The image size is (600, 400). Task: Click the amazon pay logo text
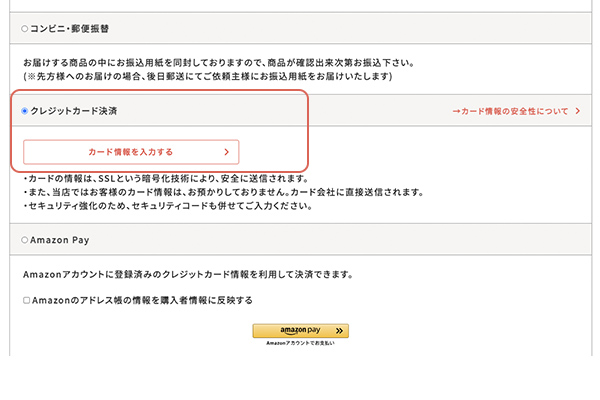pos(298,330)
